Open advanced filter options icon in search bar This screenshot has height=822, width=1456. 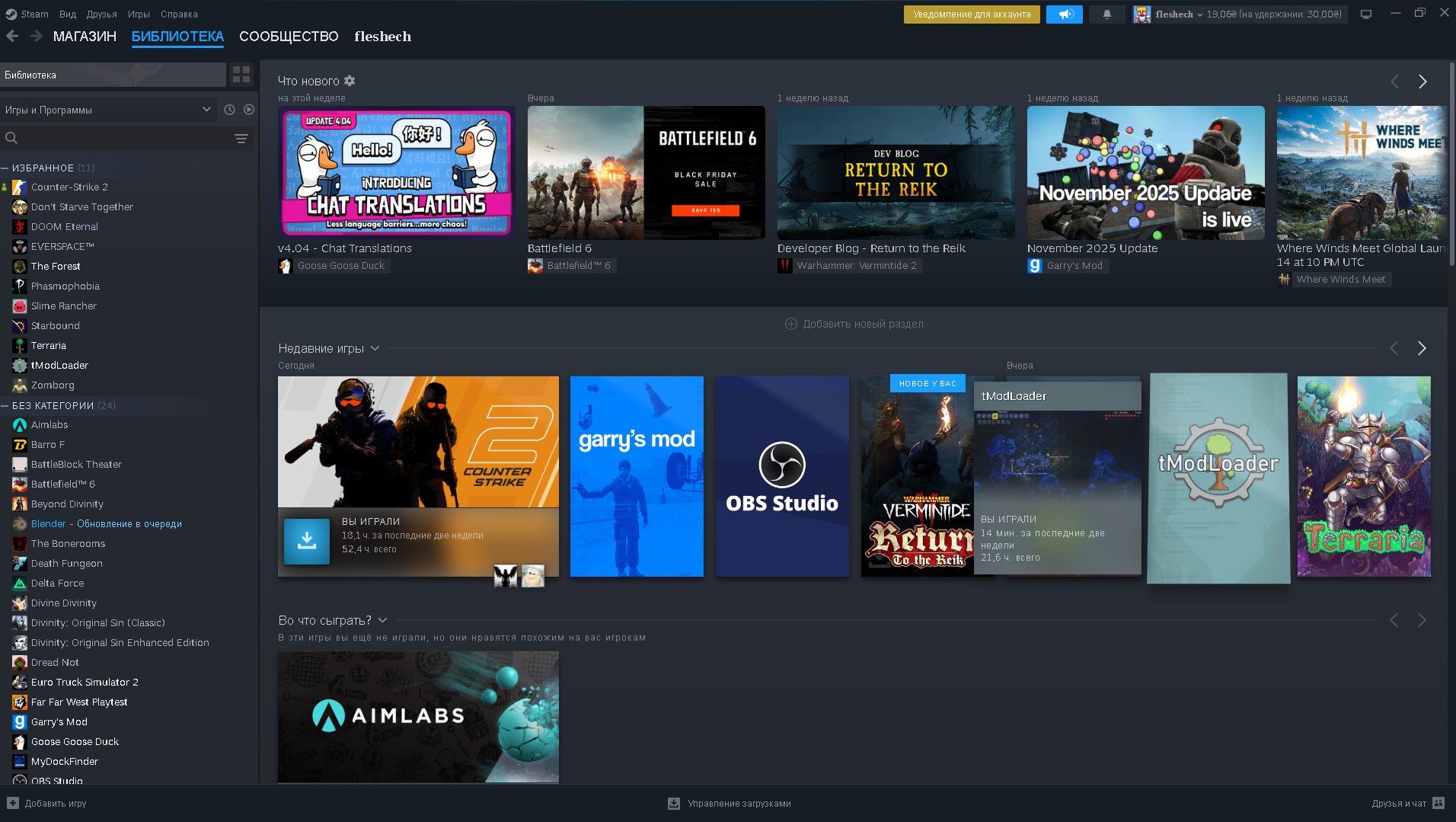coord(241,139)
